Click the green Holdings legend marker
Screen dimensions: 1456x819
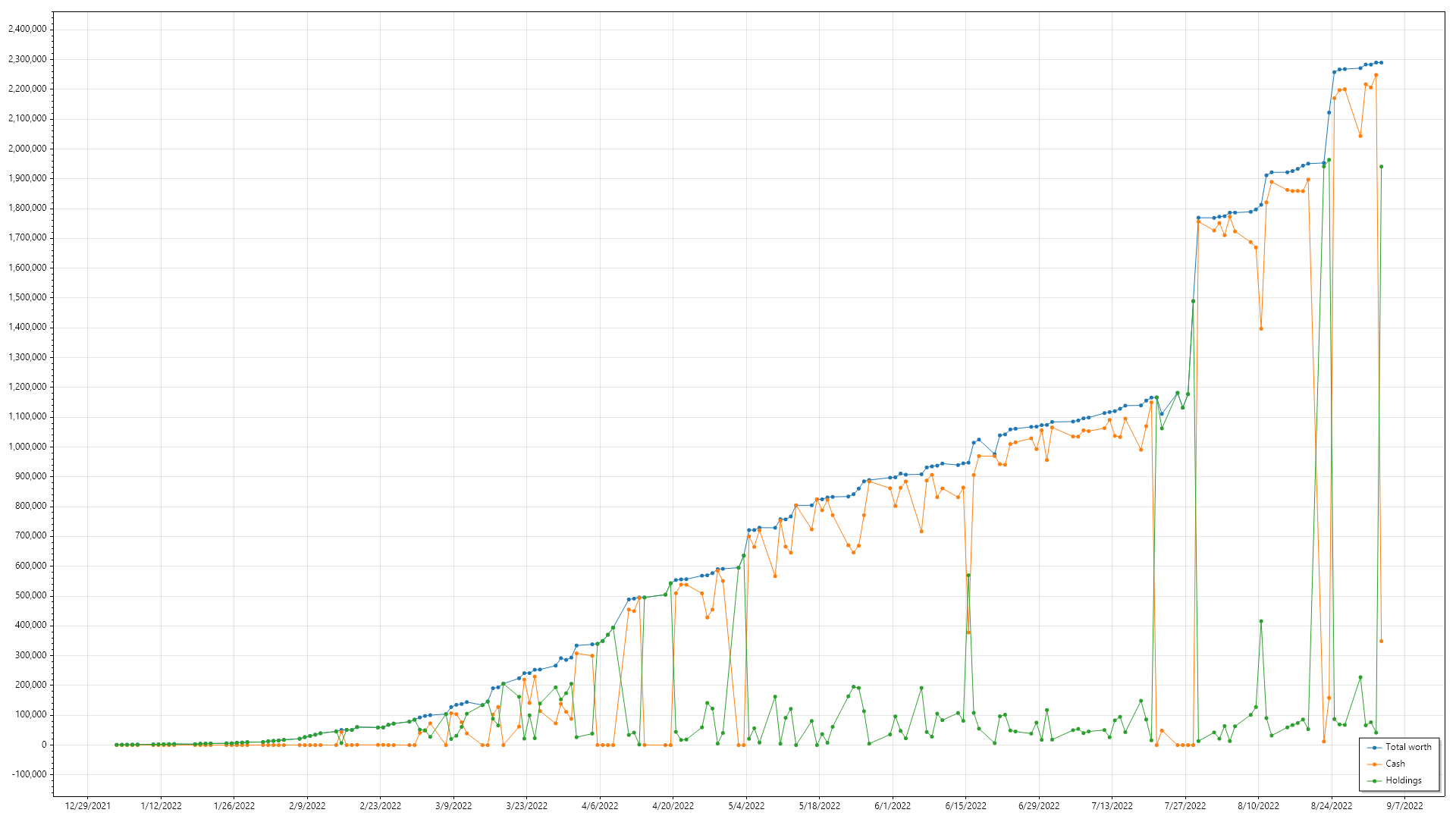pyautogui.click(x=1374, y=781)
